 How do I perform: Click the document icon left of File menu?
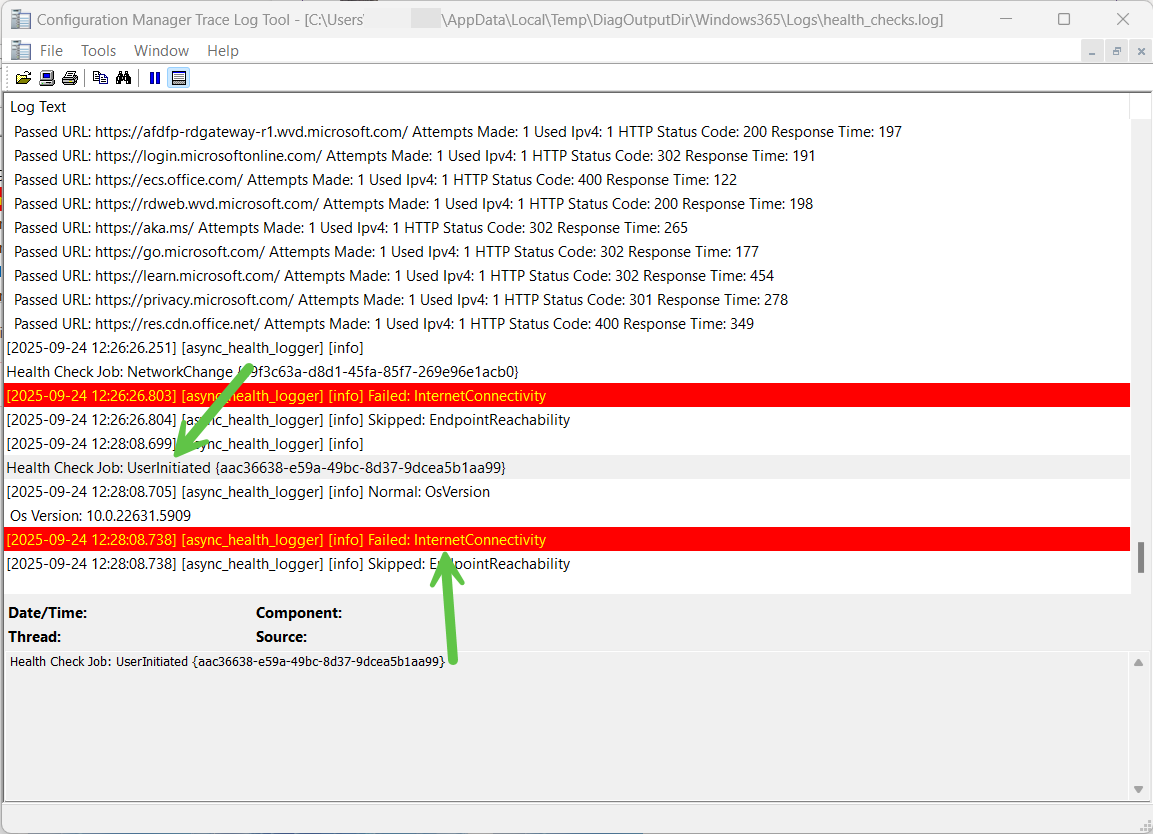[x=20, y=50]
